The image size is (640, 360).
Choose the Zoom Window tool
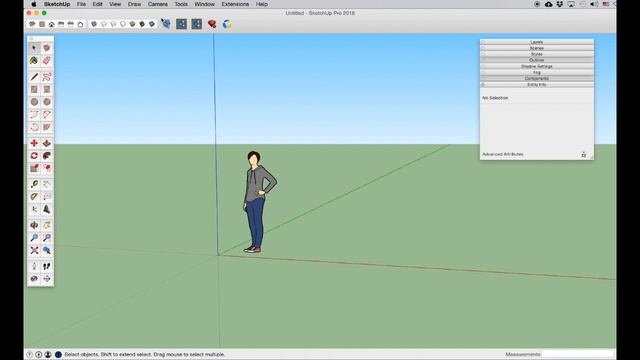[x=47, y=238]
